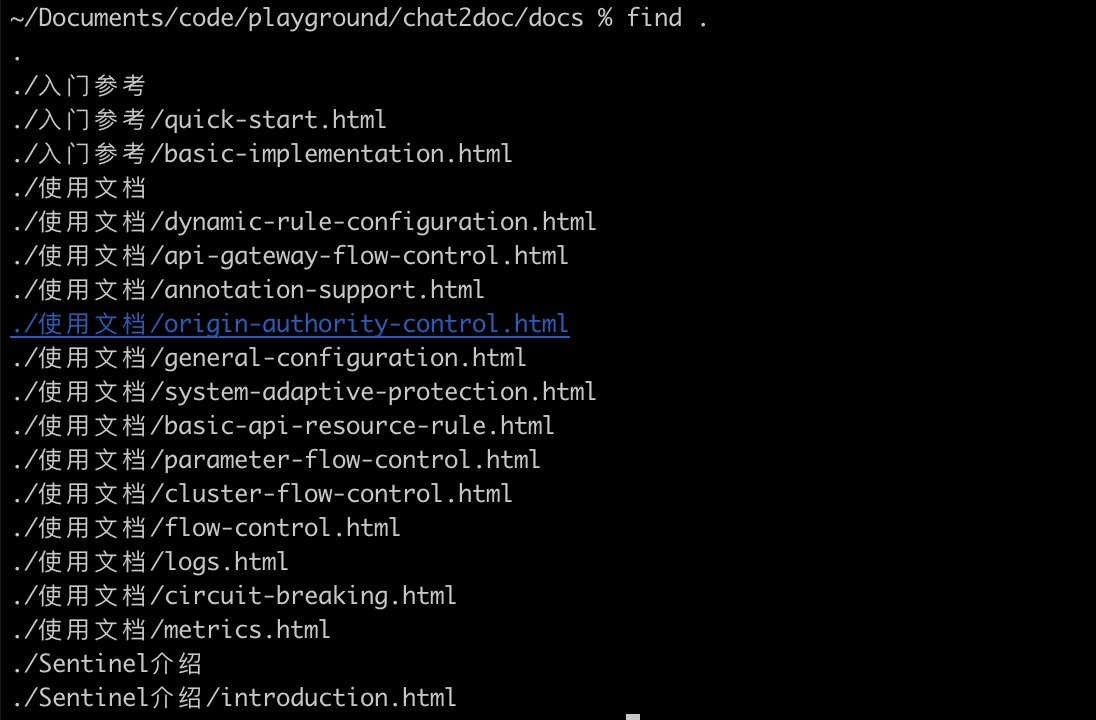Click the basic-implementation.html path
Viewport: 1096px width, 720px height.
tap(263, 154)
